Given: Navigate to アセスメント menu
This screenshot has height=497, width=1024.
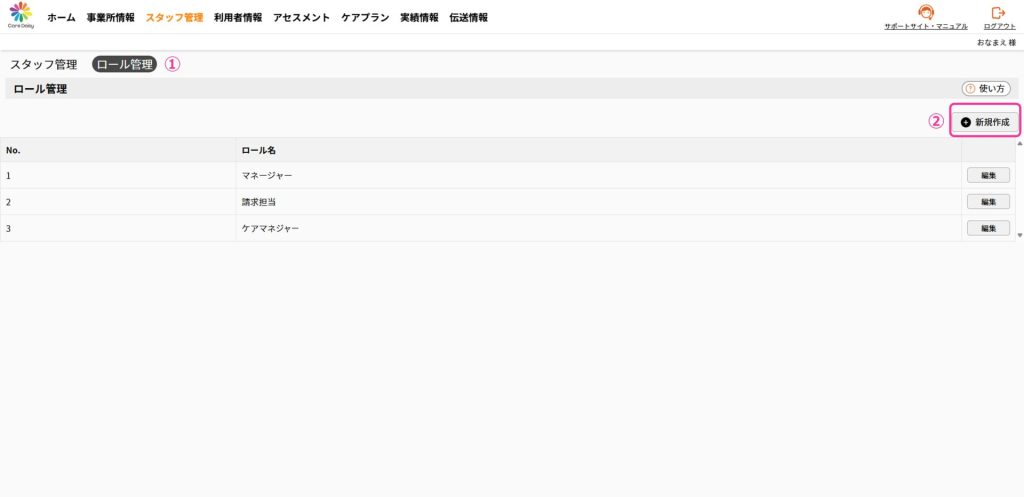Looking at the screenshot, I should 301,18.
